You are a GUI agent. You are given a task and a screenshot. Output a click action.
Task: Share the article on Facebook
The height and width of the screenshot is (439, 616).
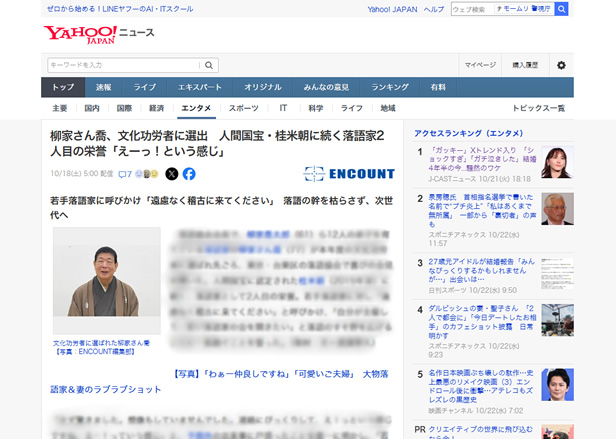coord(189,173)
